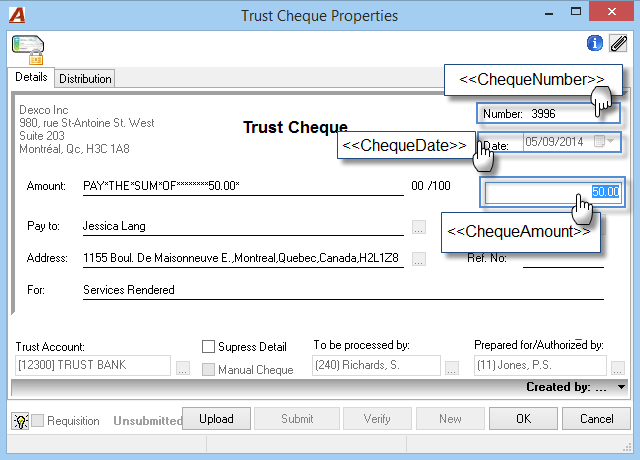
Task: Click the For field Services Rendered
Action: point(343,290)
